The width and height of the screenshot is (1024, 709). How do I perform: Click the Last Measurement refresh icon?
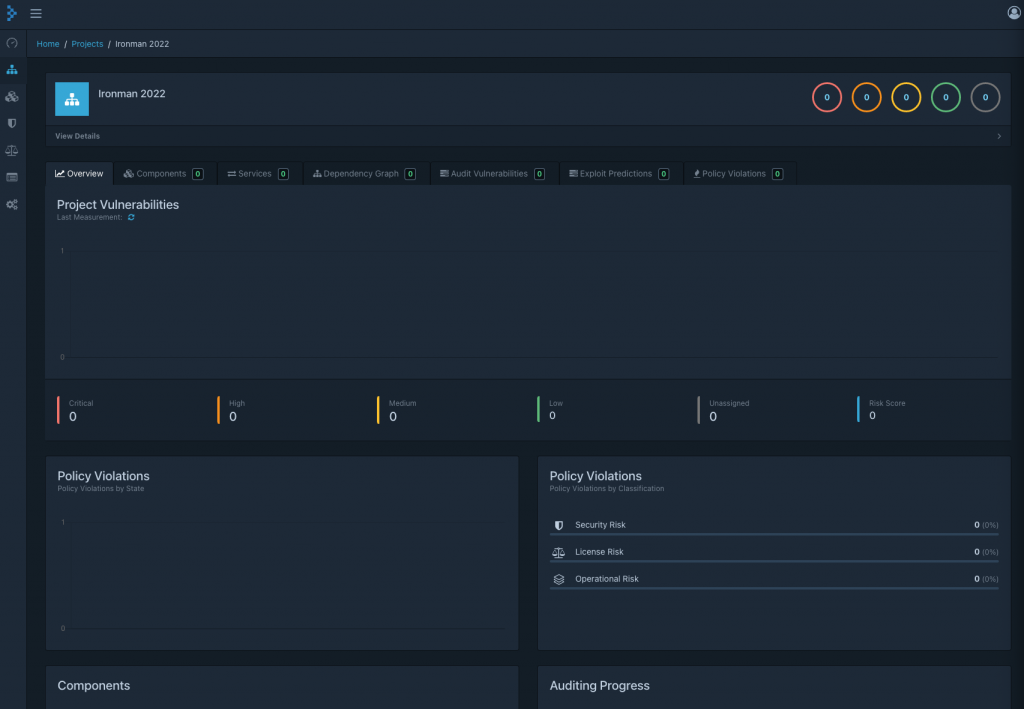pyautogui.click(x=131, y=217)
